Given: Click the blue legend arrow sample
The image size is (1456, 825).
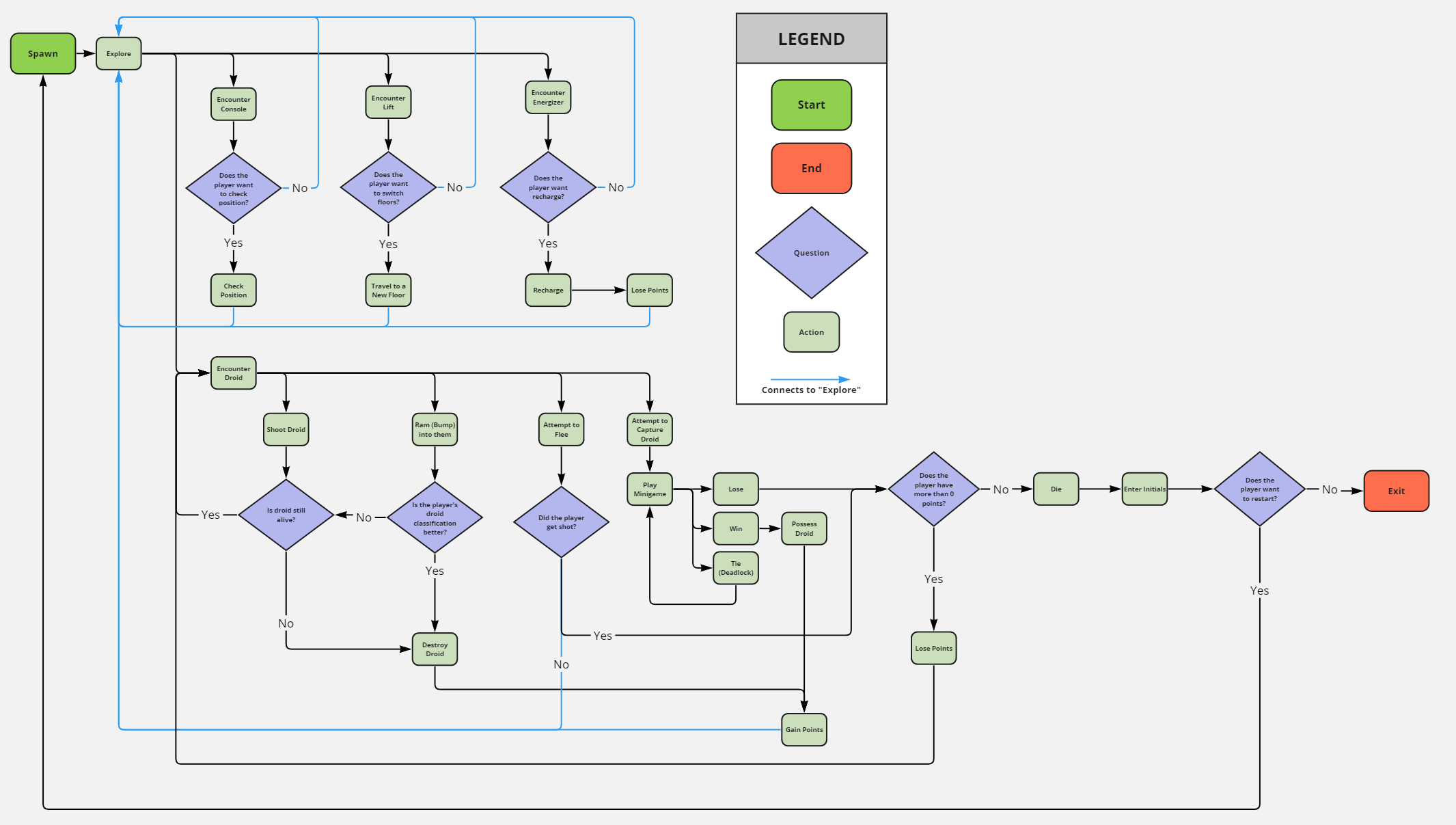Looking at the screenshot, I should [x=810, y=379].
